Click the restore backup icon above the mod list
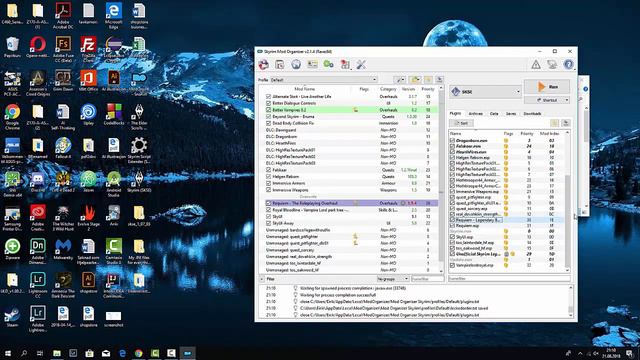Image resolution: width=640 pixels, height=360 pixels. click(428, 80)
